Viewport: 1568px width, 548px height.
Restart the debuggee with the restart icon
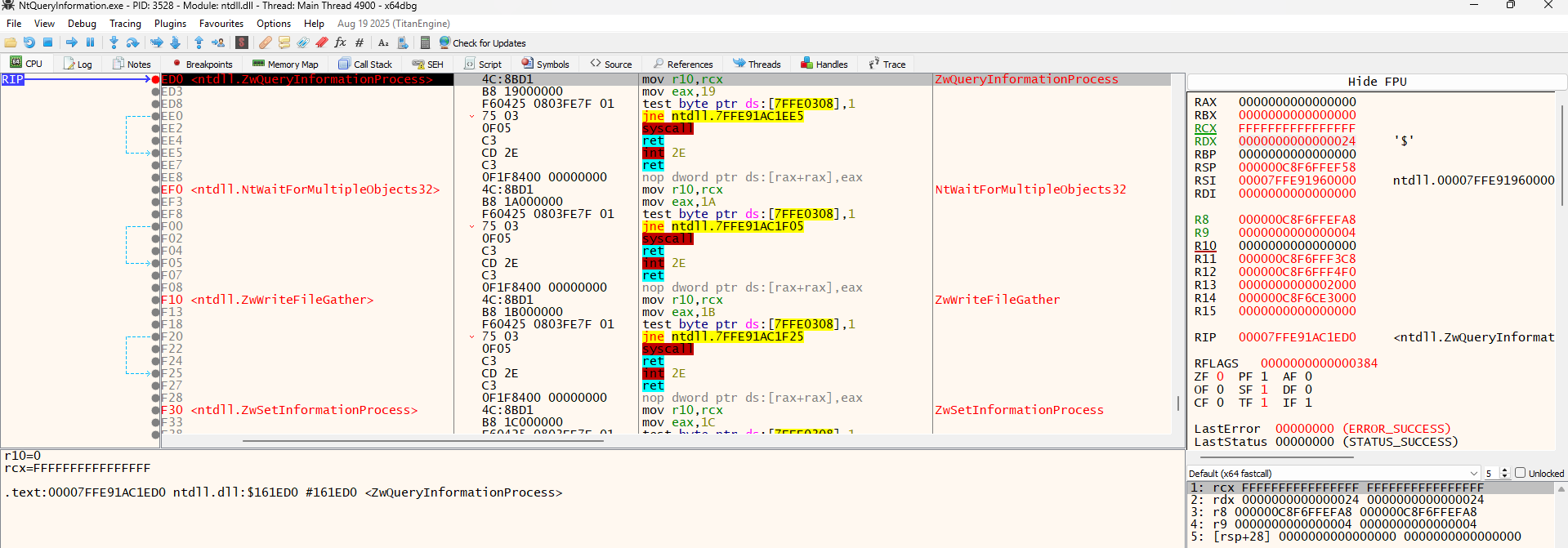(x=29, y=42)
